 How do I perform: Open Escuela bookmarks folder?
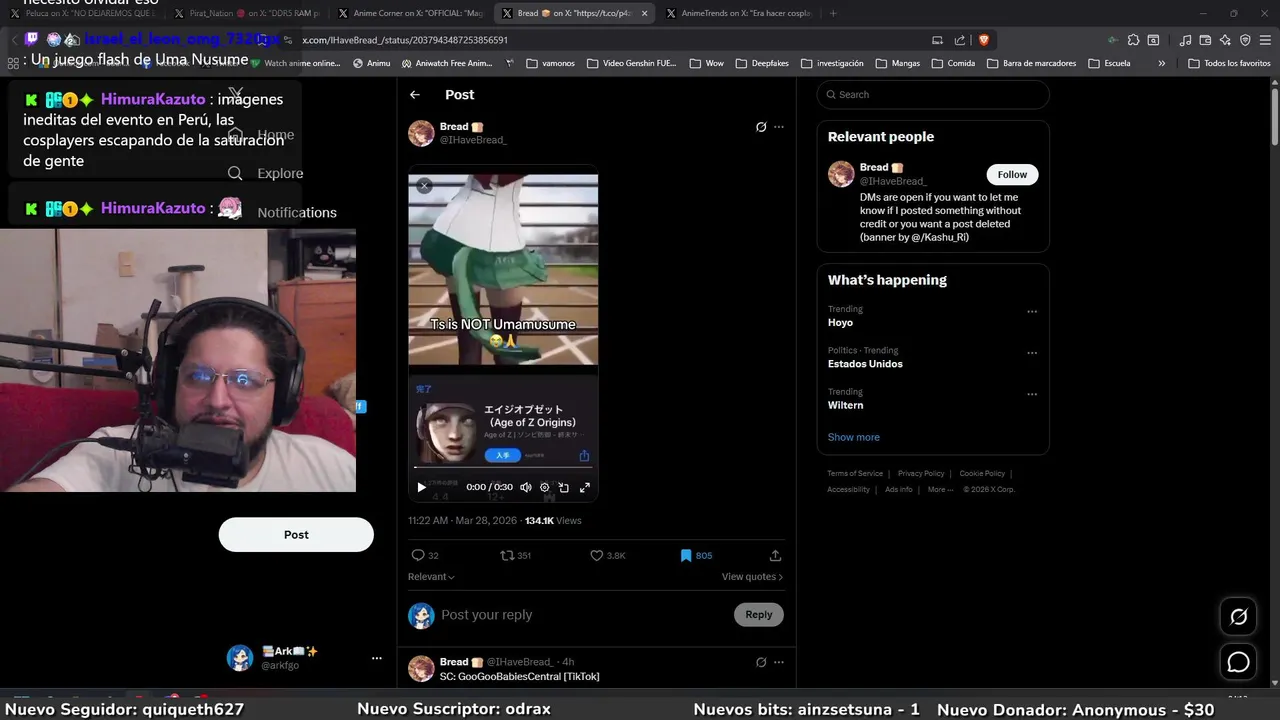coord(1109,63)
